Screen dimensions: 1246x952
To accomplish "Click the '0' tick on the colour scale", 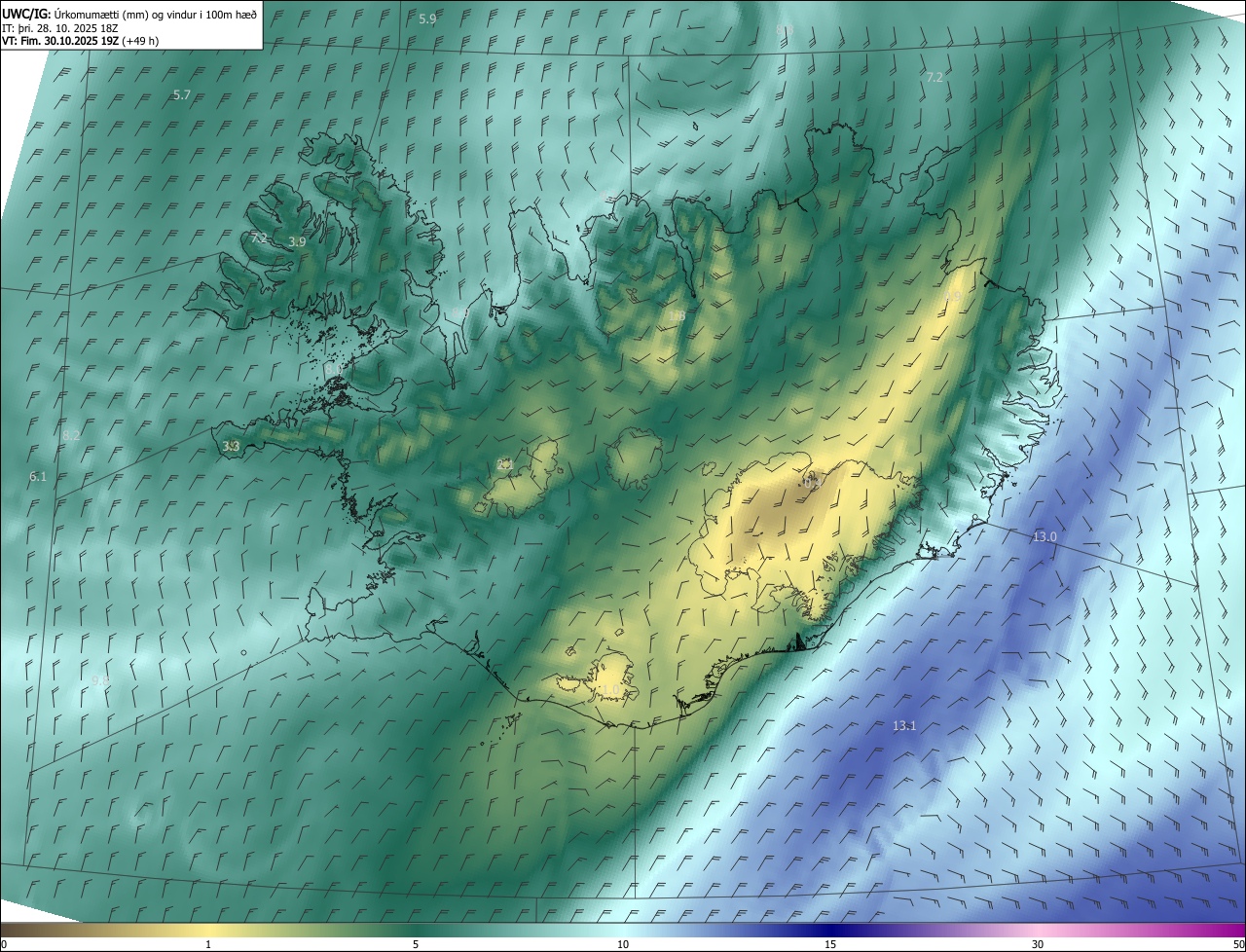I will pyautogui.click(x=4, y=944).
